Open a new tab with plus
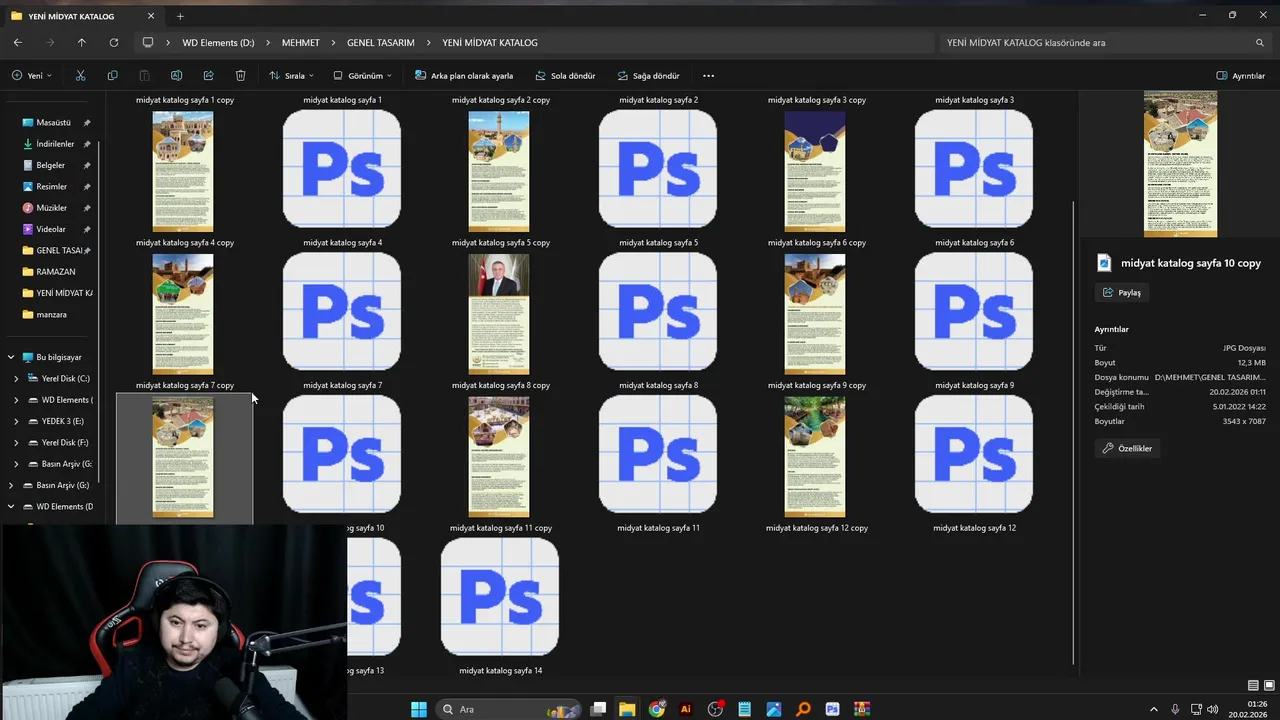 point(180,16)
